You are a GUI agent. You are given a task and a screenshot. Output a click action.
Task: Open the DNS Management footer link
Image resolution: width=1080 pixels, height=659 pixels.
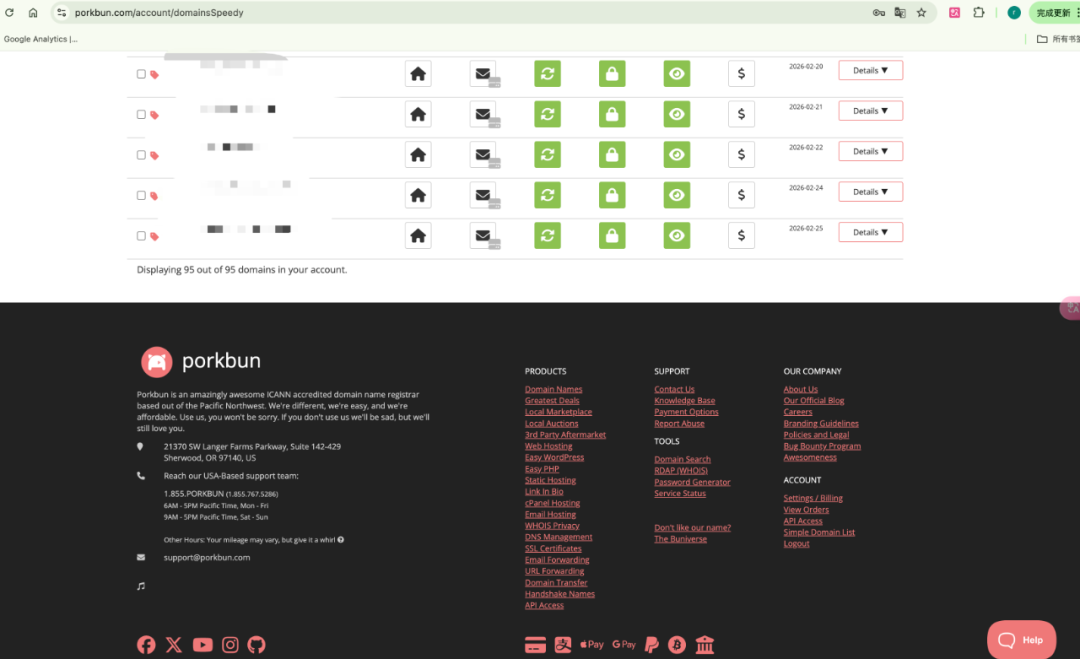coord(558,537)
